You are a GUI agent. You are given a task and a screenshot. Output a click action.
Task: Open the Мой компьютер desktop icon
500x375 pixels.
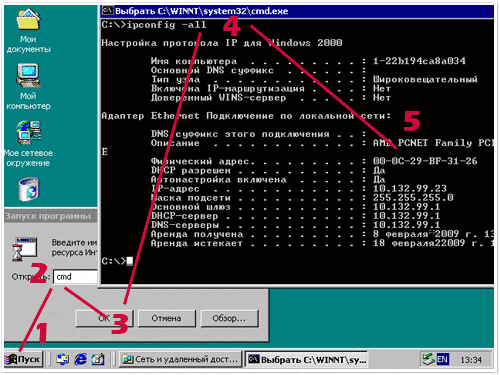(28, 87)
